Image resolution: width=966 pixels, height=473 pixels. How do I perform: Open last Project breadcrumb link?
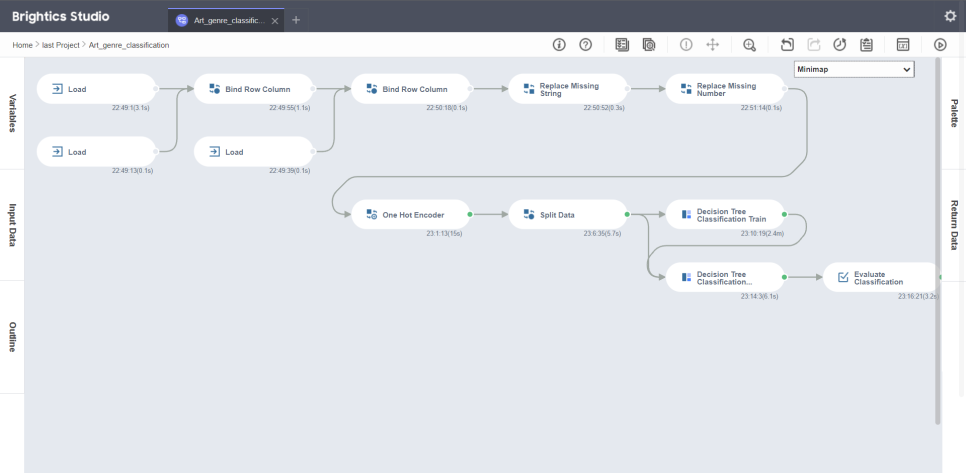61,45
